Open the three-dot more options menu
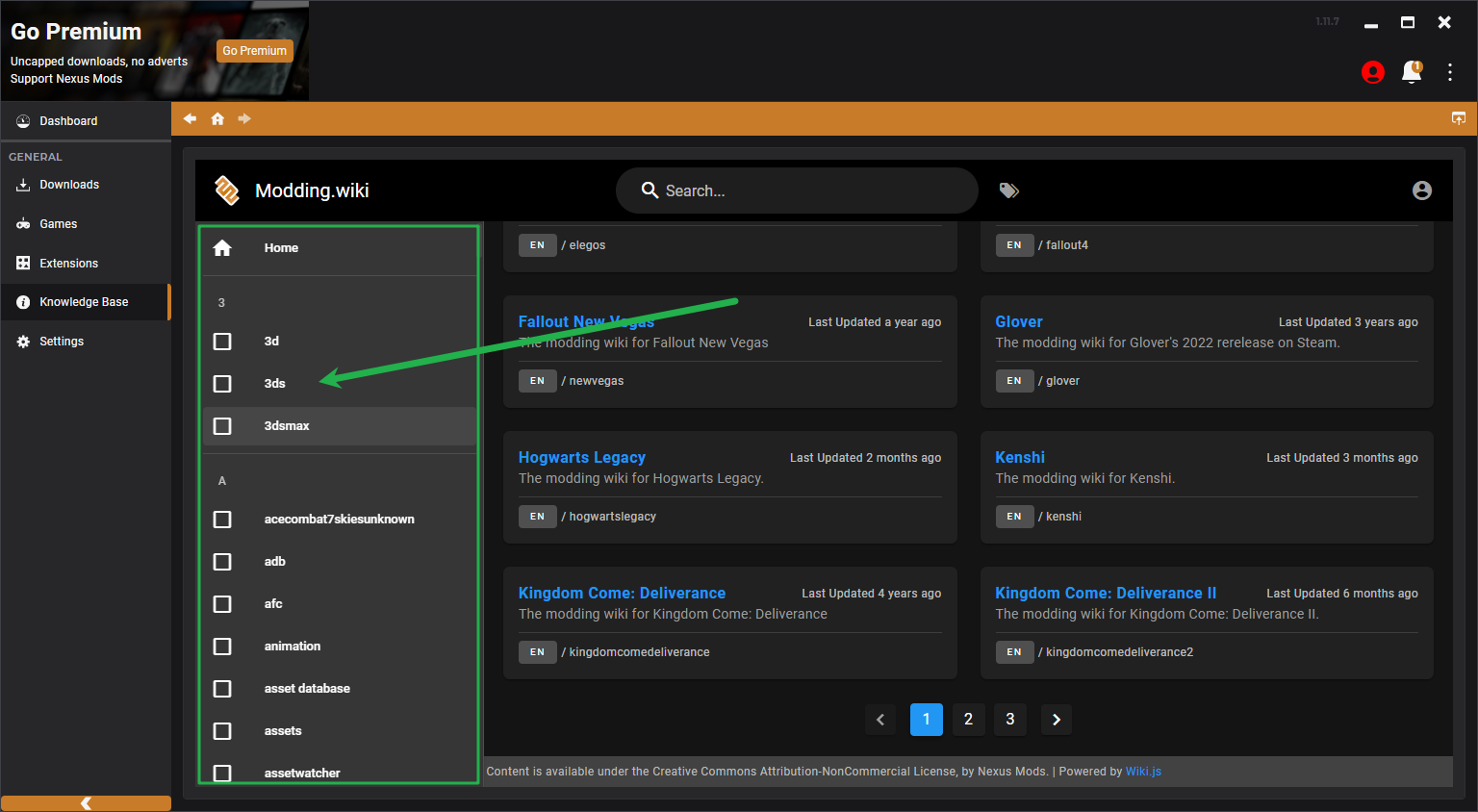Image resolution: width=1478 pixels, height=812 pixels. (1449, 72)
